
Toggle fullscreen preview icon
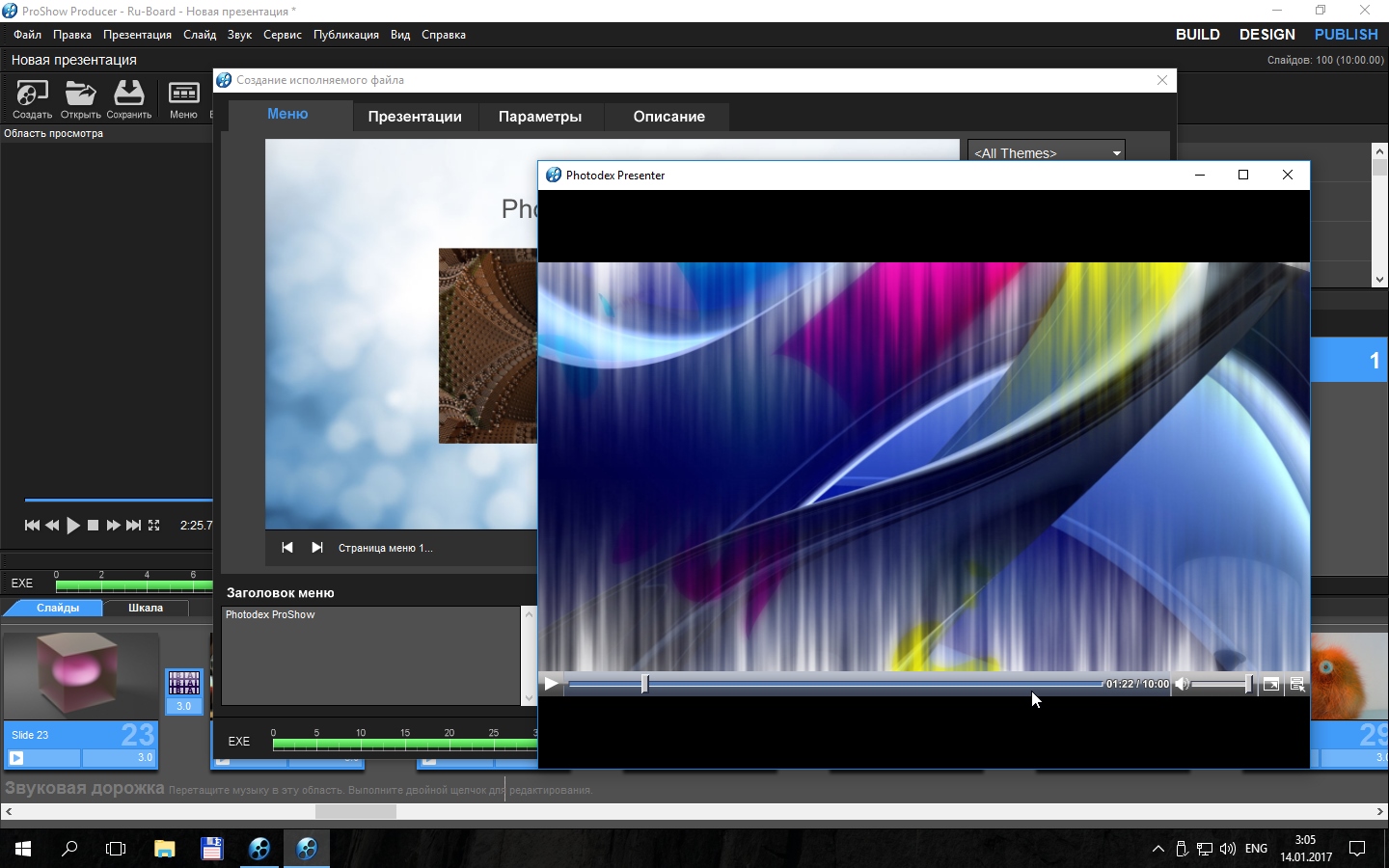point(154,526)
